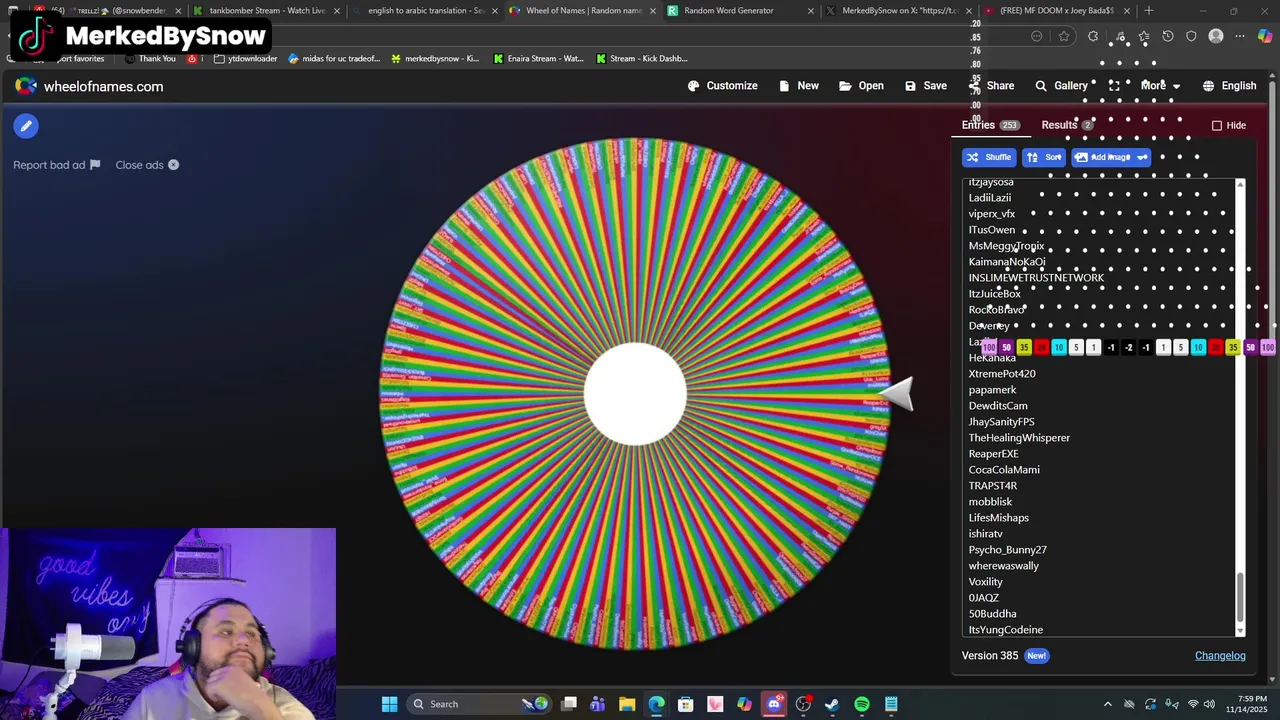Select the entry XtremePot420

[x=1002, y=374]
